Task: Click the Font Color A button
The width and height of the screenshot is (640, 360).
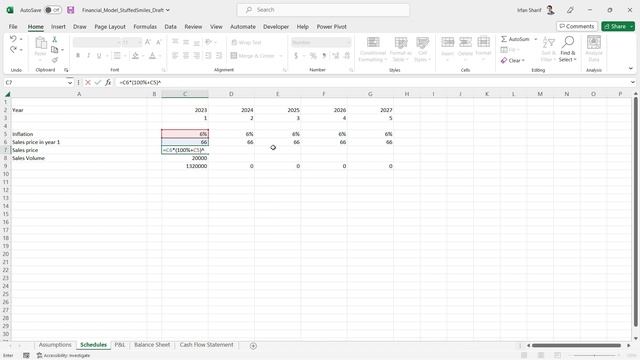Action: click(x=152, y=56)
